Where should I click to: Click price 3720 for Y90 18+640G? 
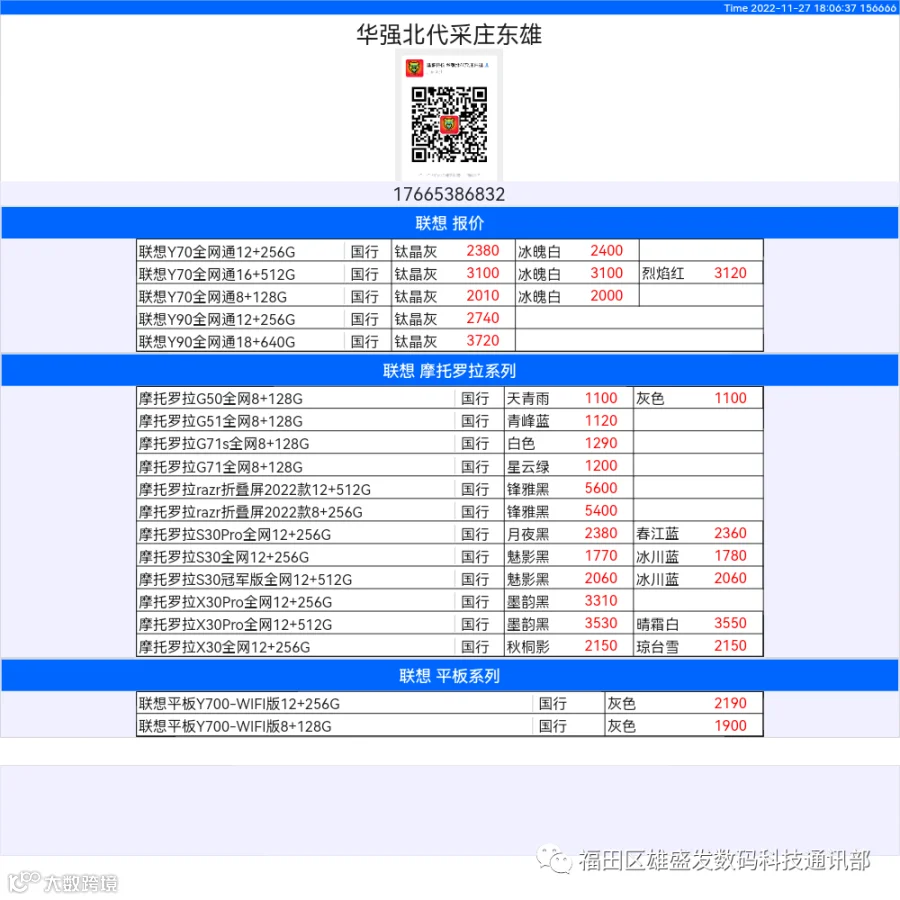click(x=483, y=341)
